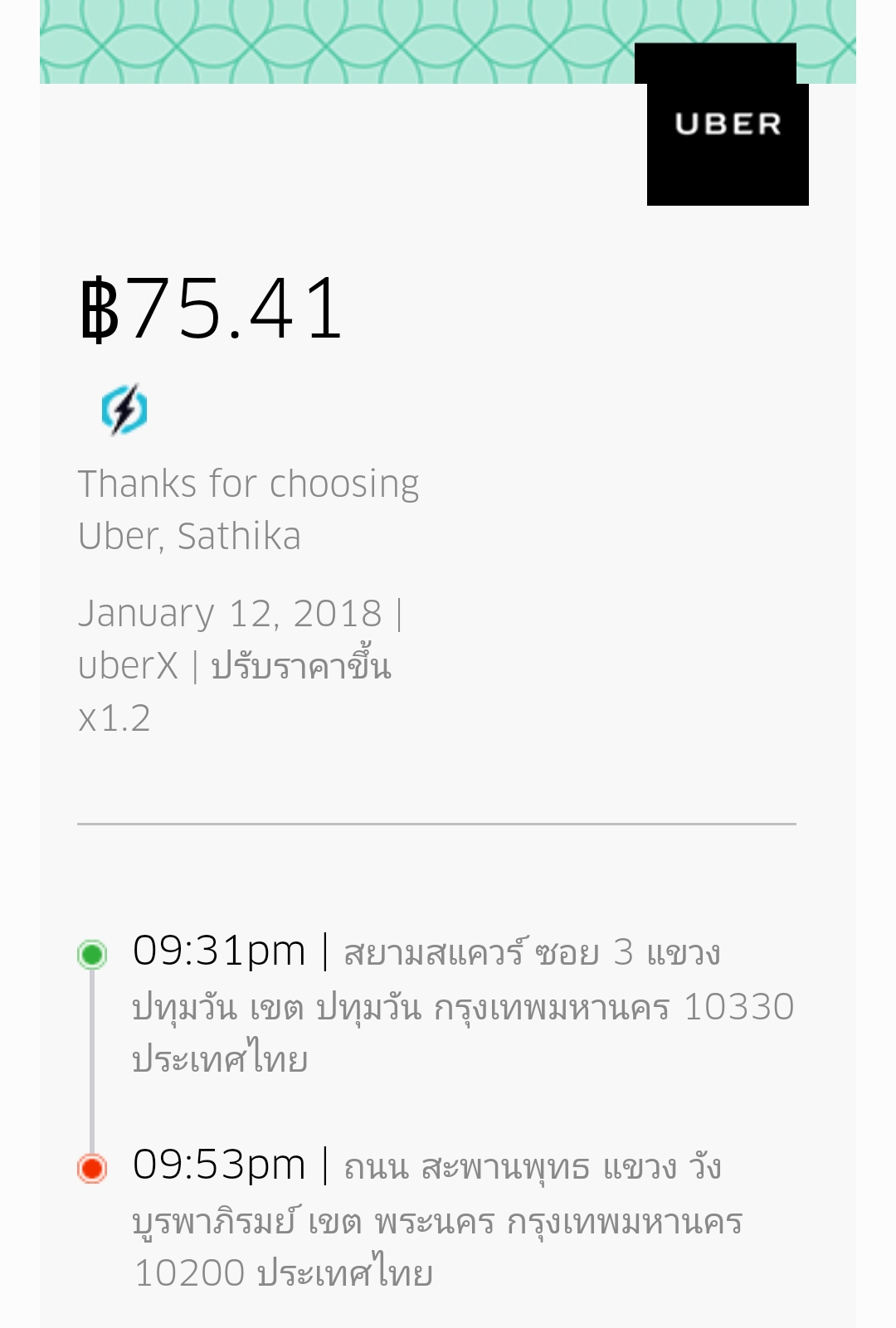896x1328 pixels.
Task: Tap the 10330 pickup postal code
Action: point(738,1007)
